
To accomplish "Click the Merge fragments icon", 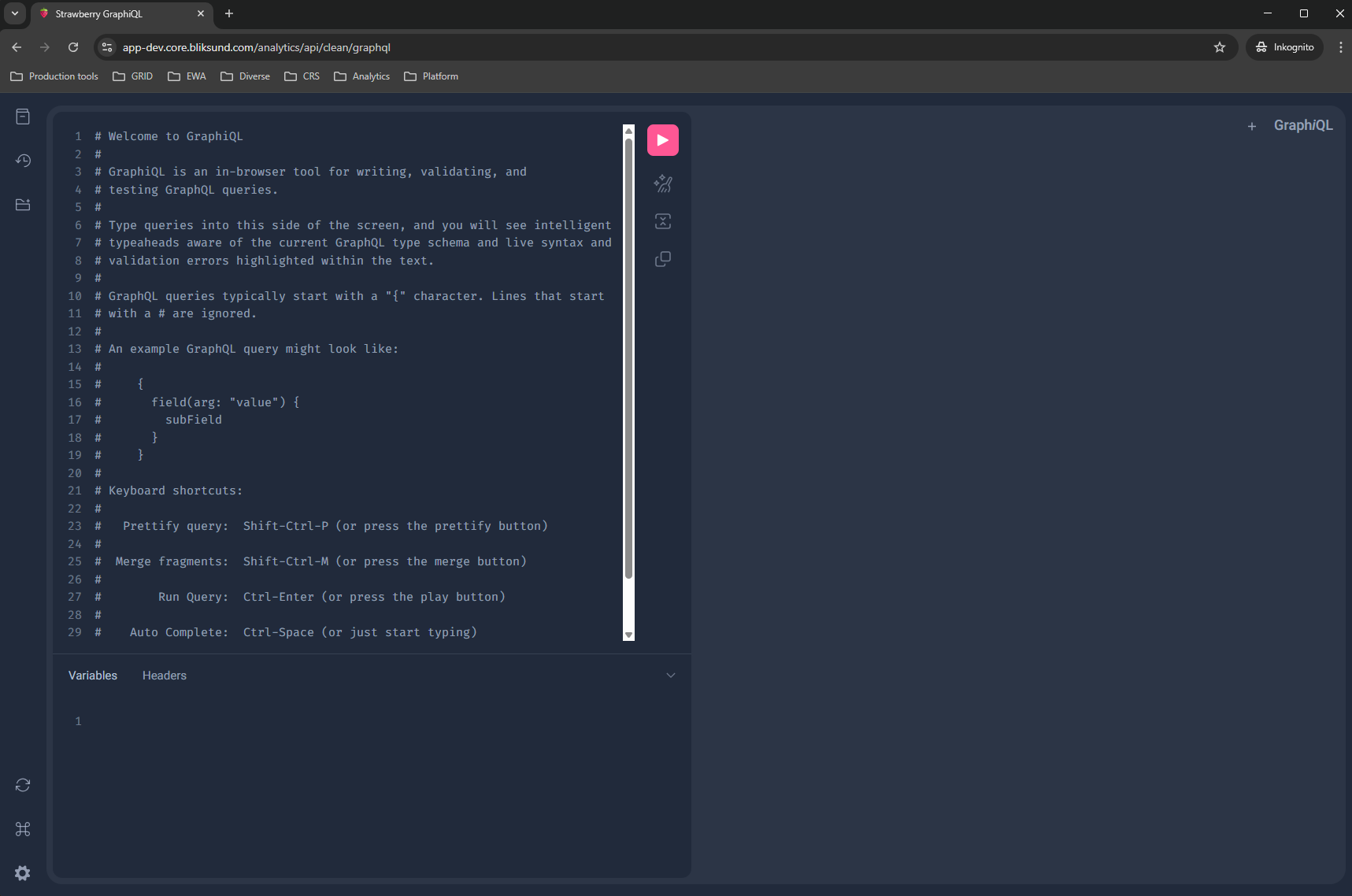I will [662, 221].
